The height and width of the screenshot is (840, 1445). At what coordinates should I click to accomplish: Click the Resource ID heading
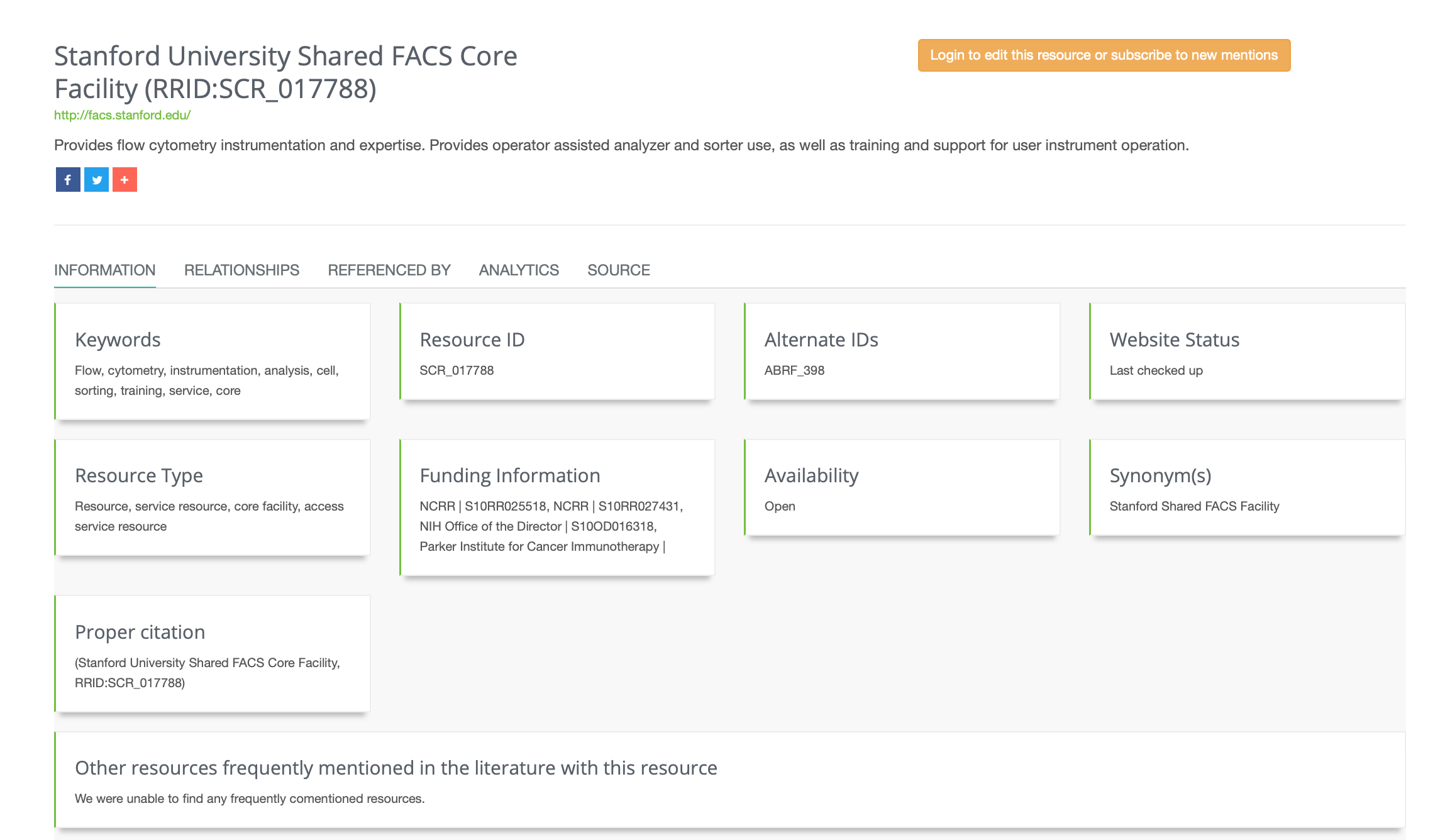[x=472, y=340]
